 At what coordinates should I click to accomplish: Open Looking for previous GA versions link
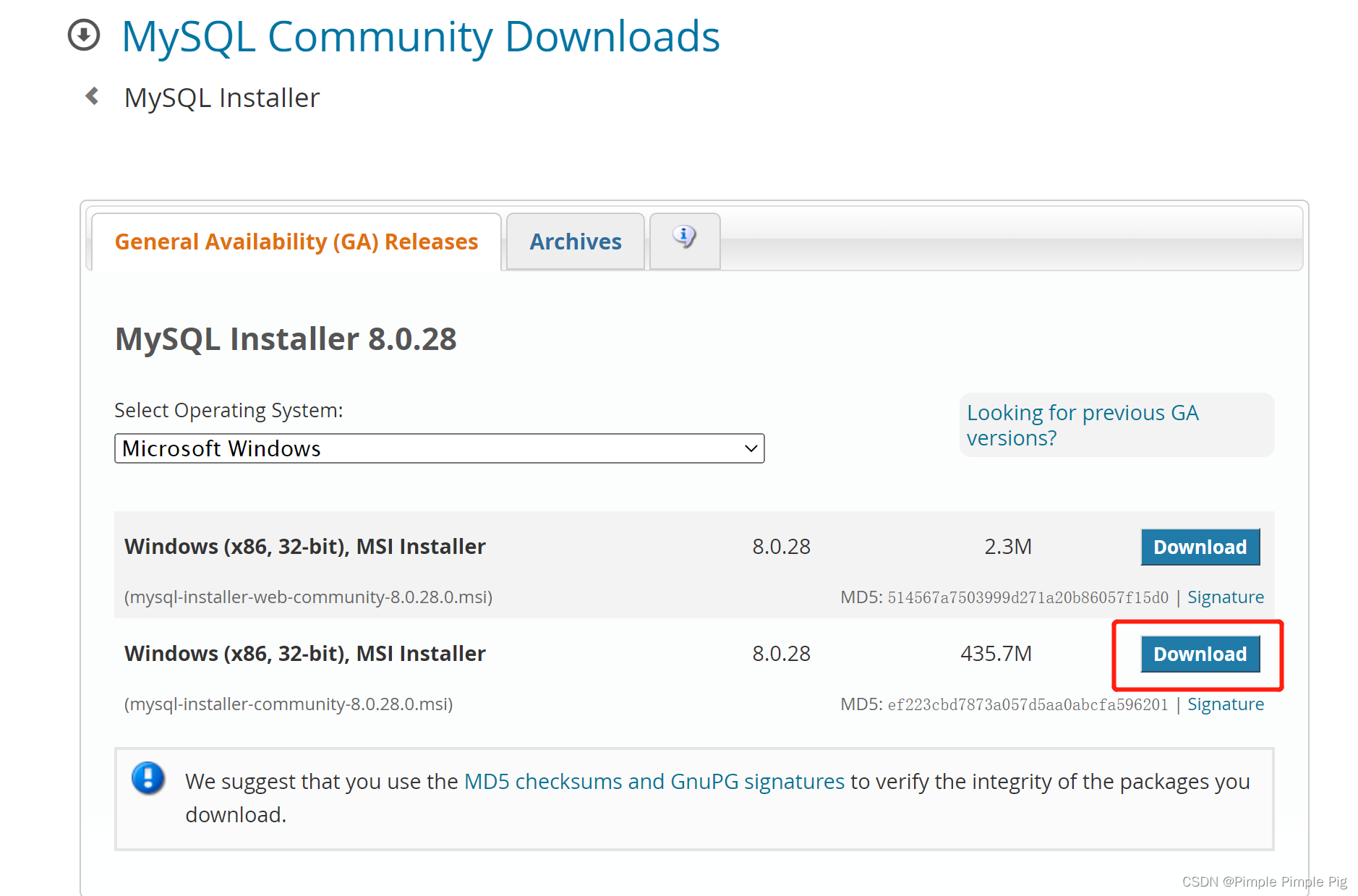point(1082,425)
